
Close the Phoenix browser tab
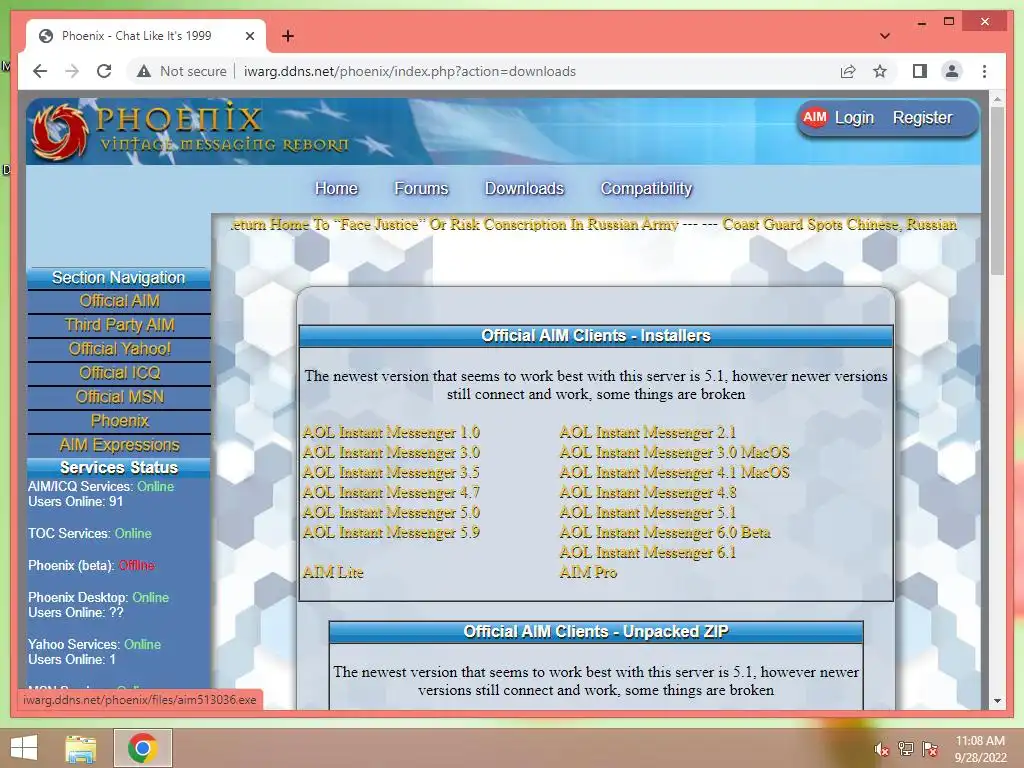click(x=249, y=36)
